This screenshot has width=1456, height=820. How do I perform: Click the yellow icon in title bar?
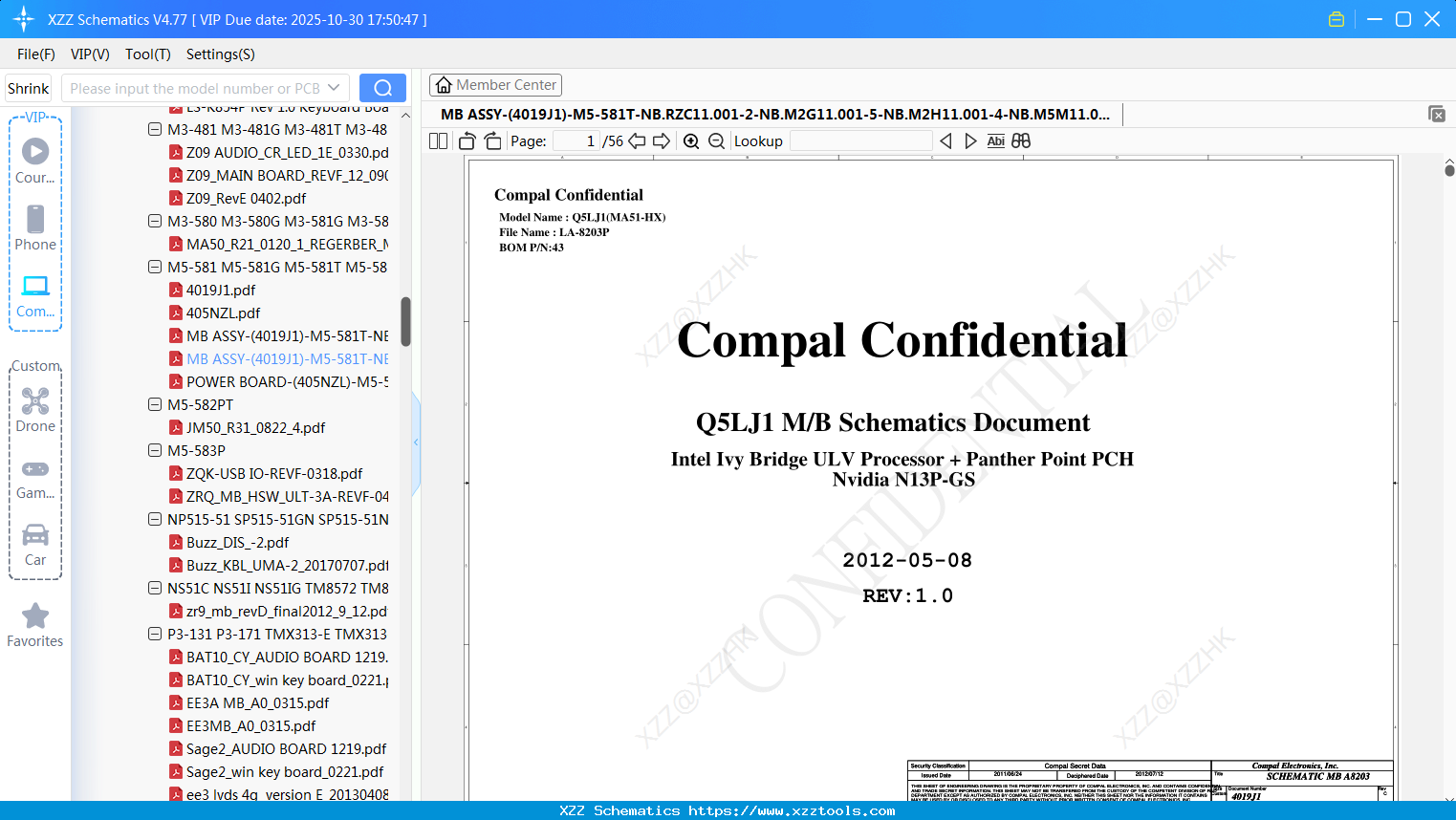pos(1336,19)
